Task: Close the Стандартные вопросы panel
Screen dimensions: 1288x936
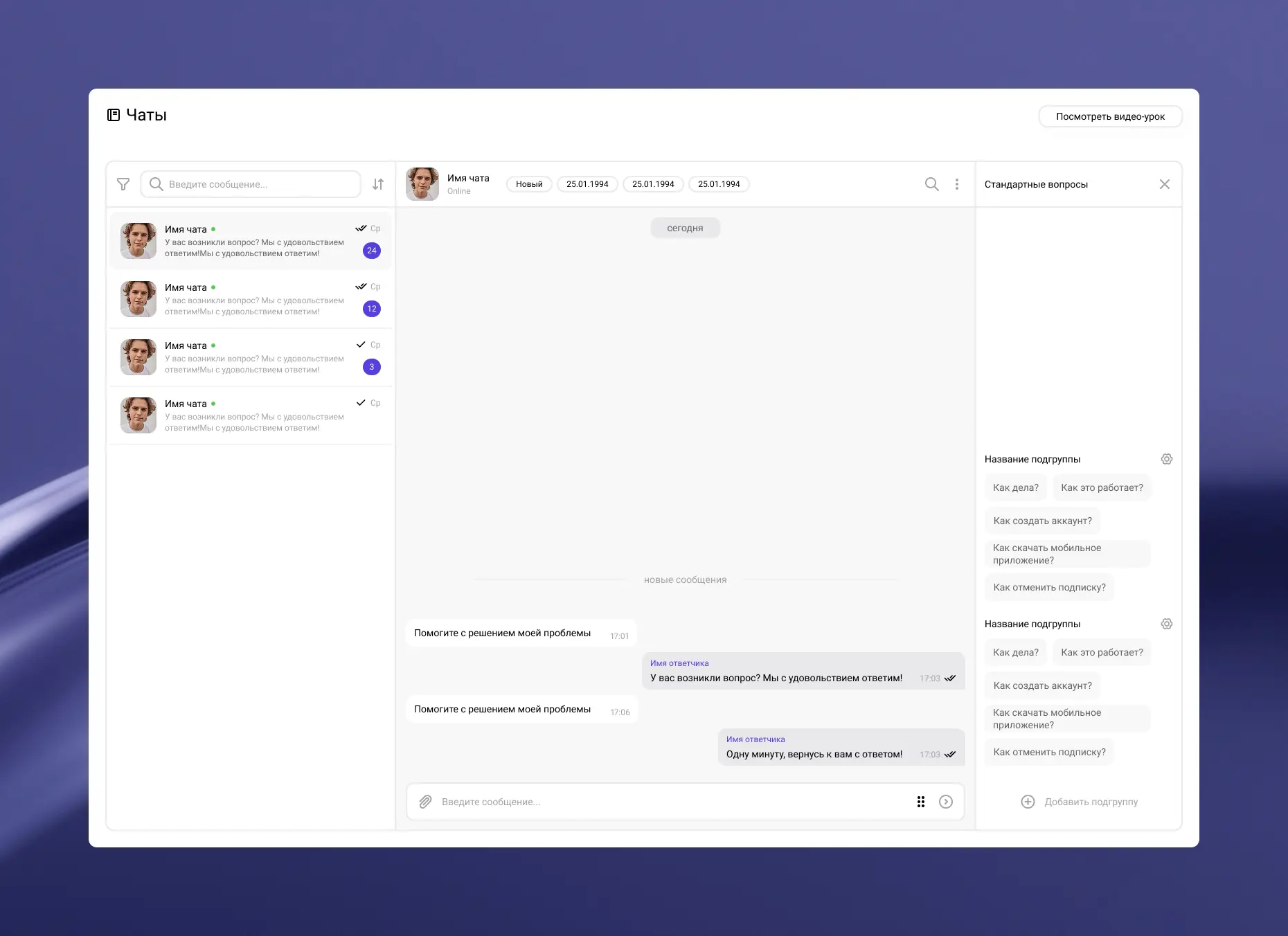Action: pos(1165,184)
